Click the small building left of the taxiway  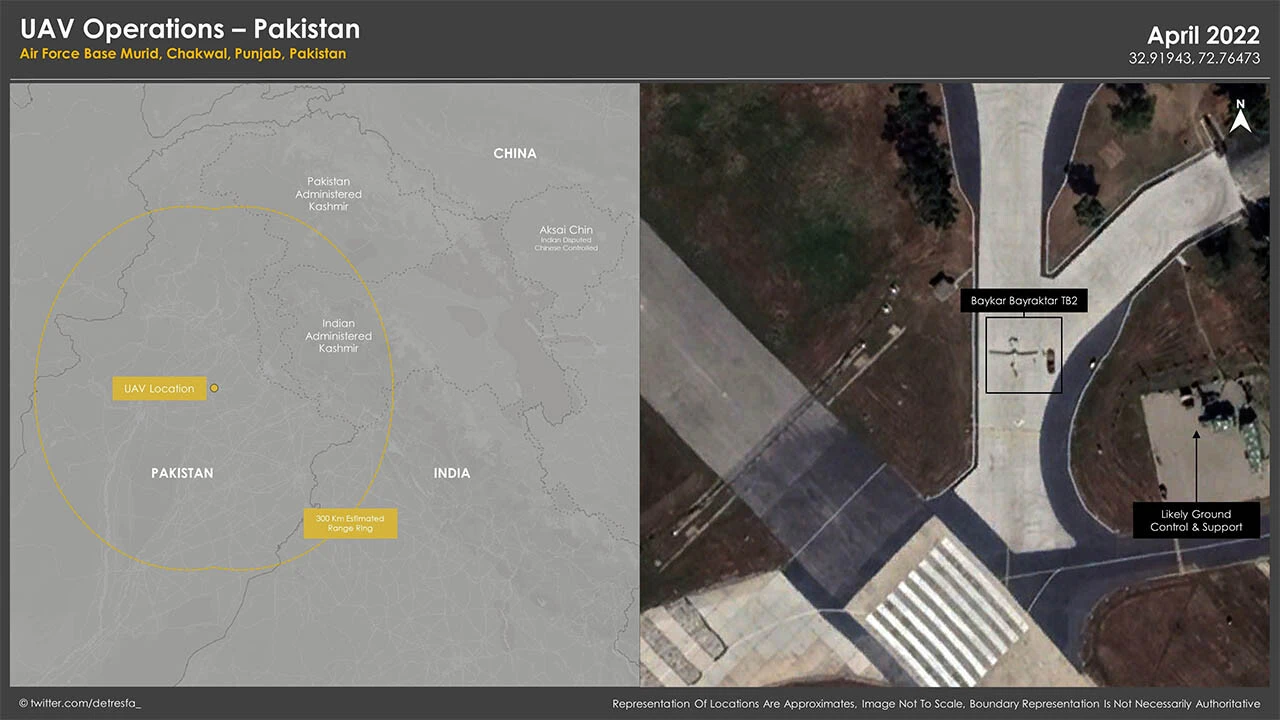(942, 289)
